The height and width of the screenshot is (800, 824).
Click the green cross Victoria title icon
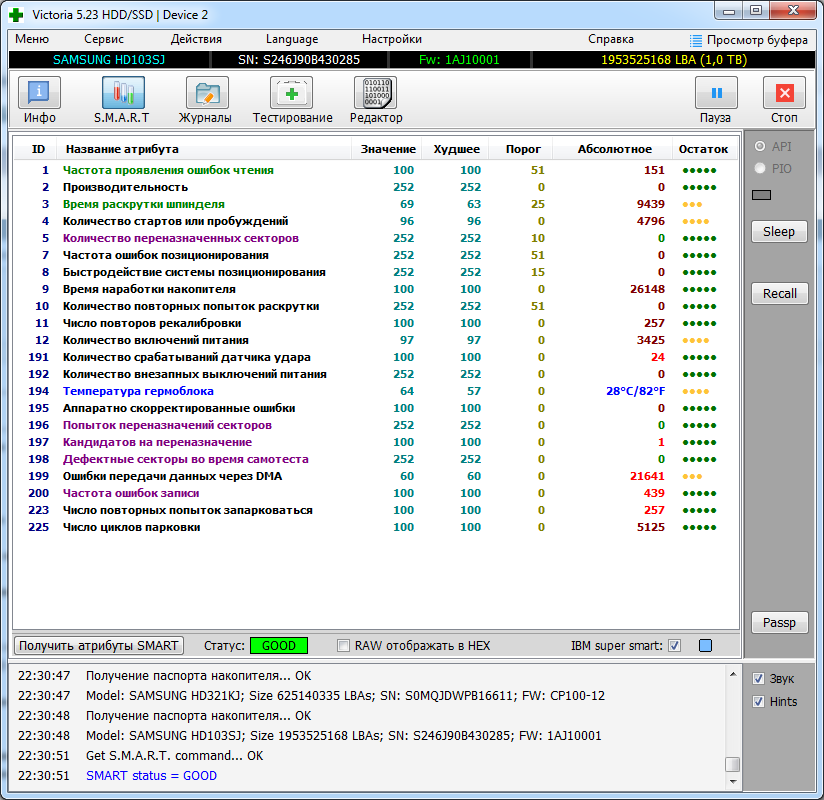(16, 15)
